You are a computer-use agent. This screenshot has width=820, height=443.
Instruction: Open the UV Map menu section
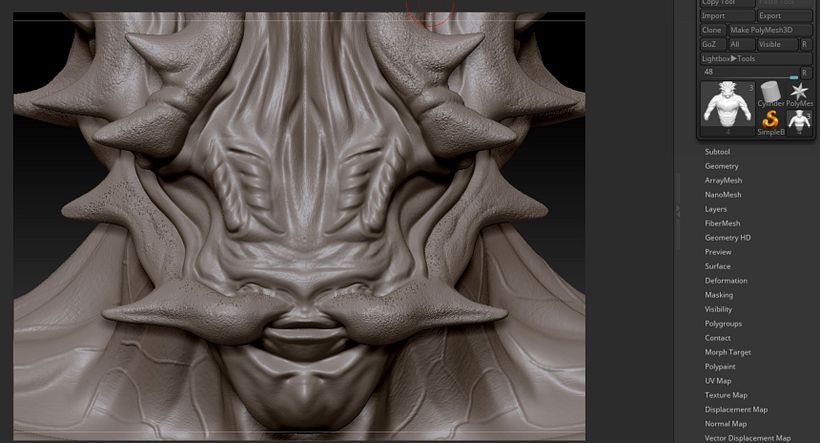[x=718, y=381]
